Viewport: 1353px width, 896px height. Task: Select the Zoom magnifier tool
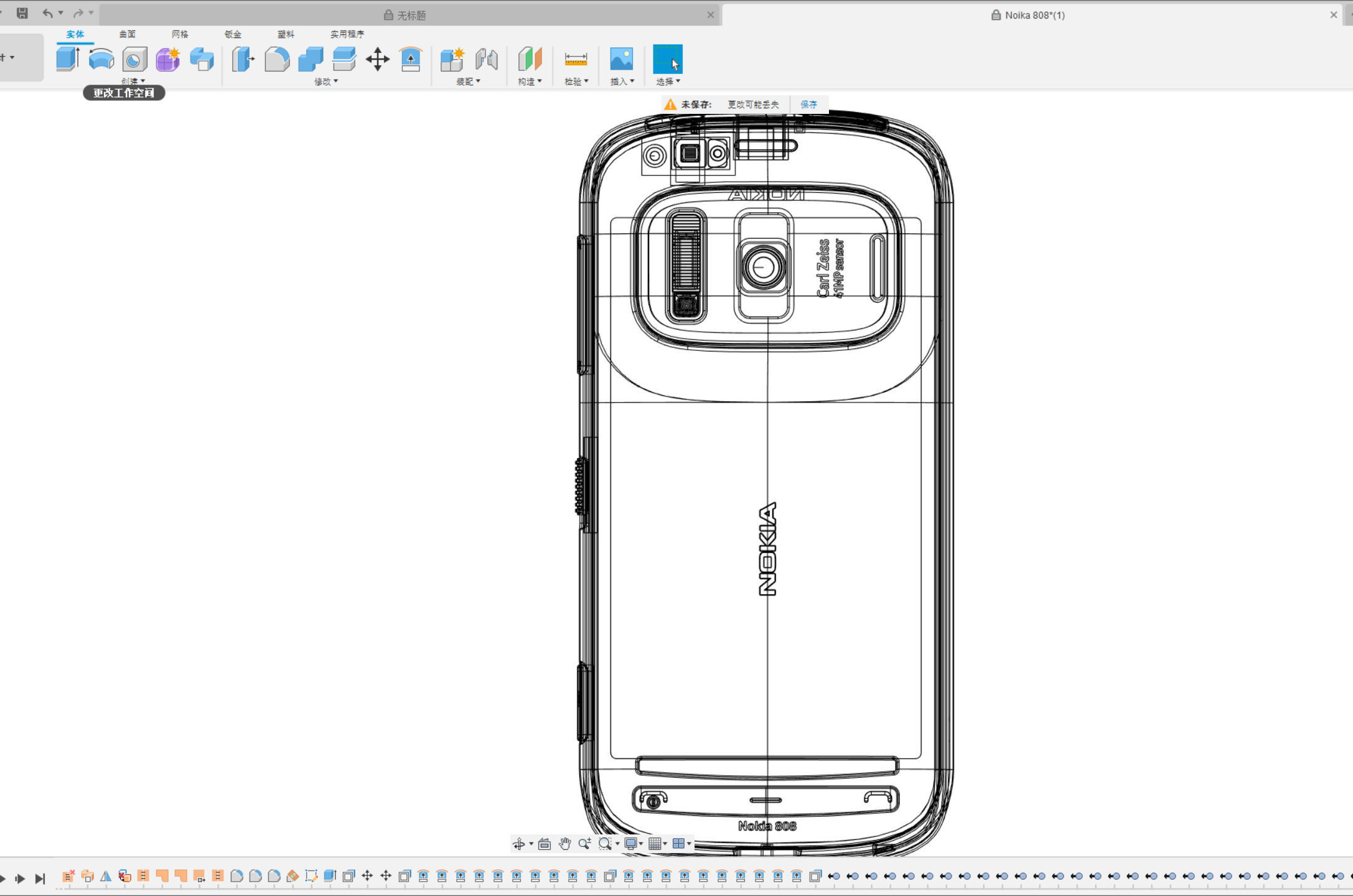point(584,844)
